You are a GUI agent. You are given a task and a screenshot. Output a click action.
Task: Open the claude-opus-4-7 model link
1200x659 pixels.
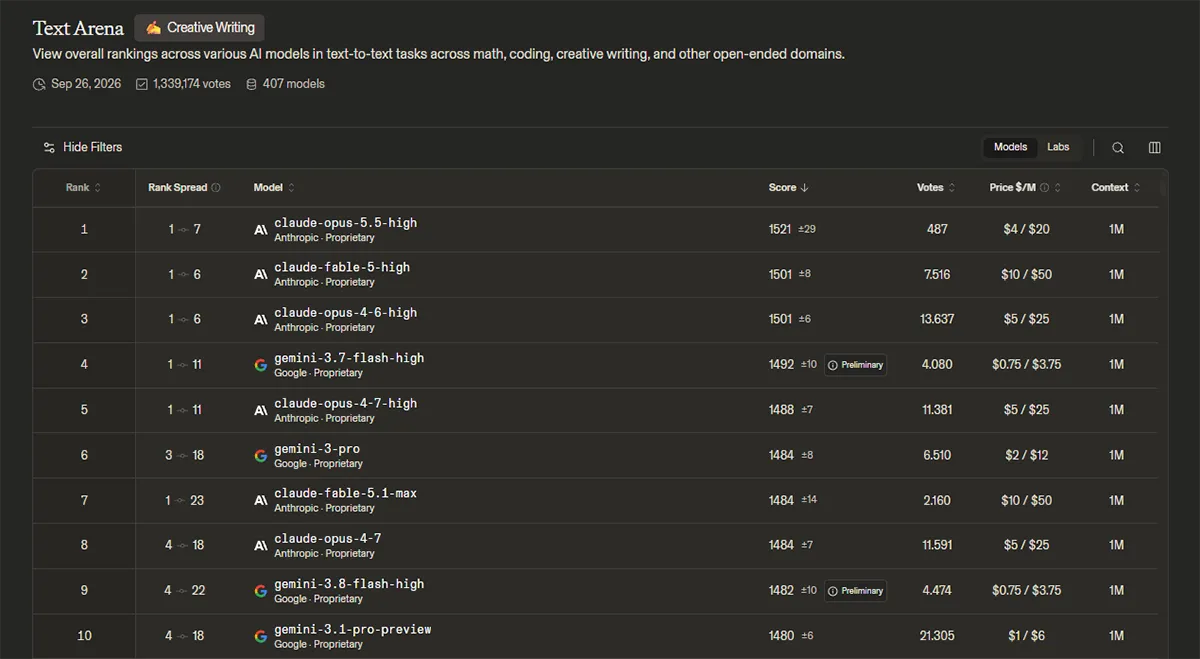tap(327, 539)
